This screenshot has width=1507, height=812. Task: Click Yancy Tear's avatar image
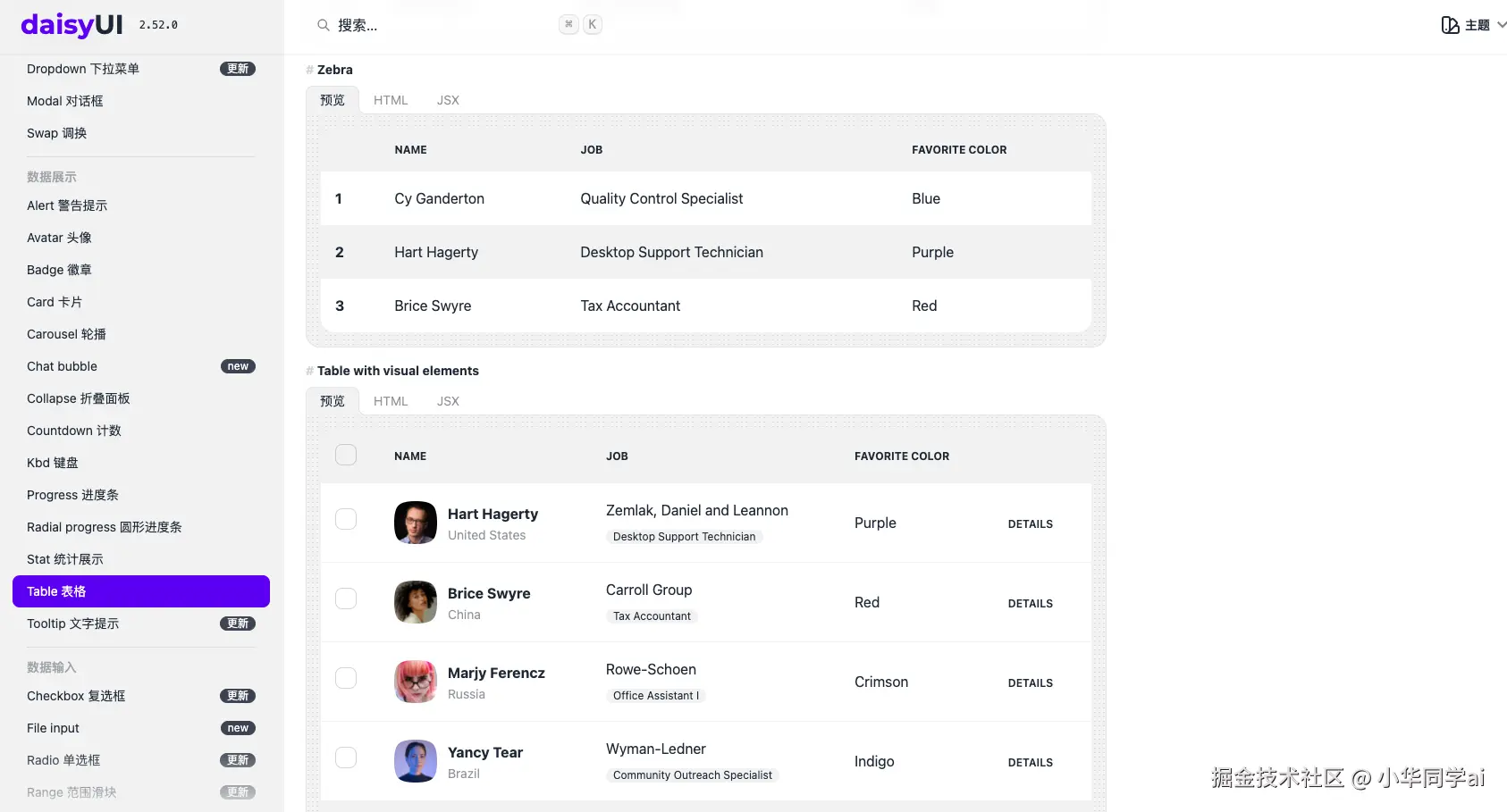(415, 761)
